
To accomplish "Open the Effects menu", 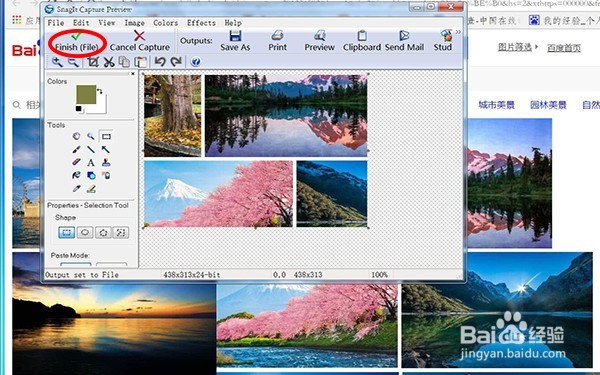I will 201,23.
